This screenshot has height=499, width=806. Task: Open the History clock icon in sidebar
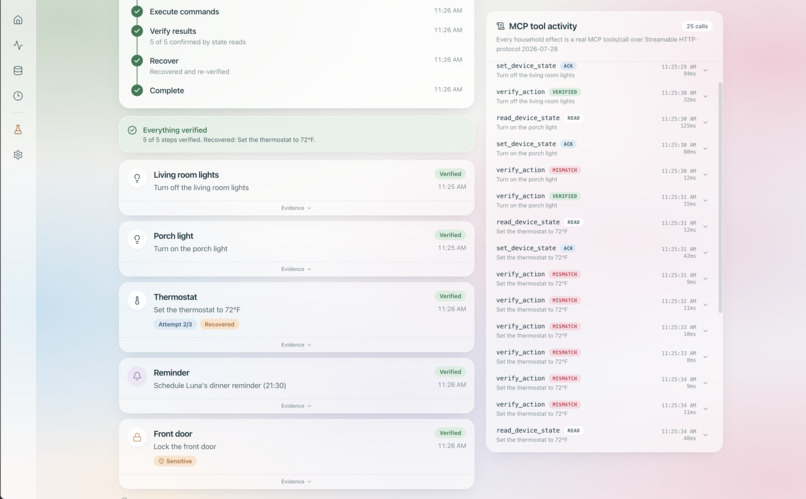[18, 96]
